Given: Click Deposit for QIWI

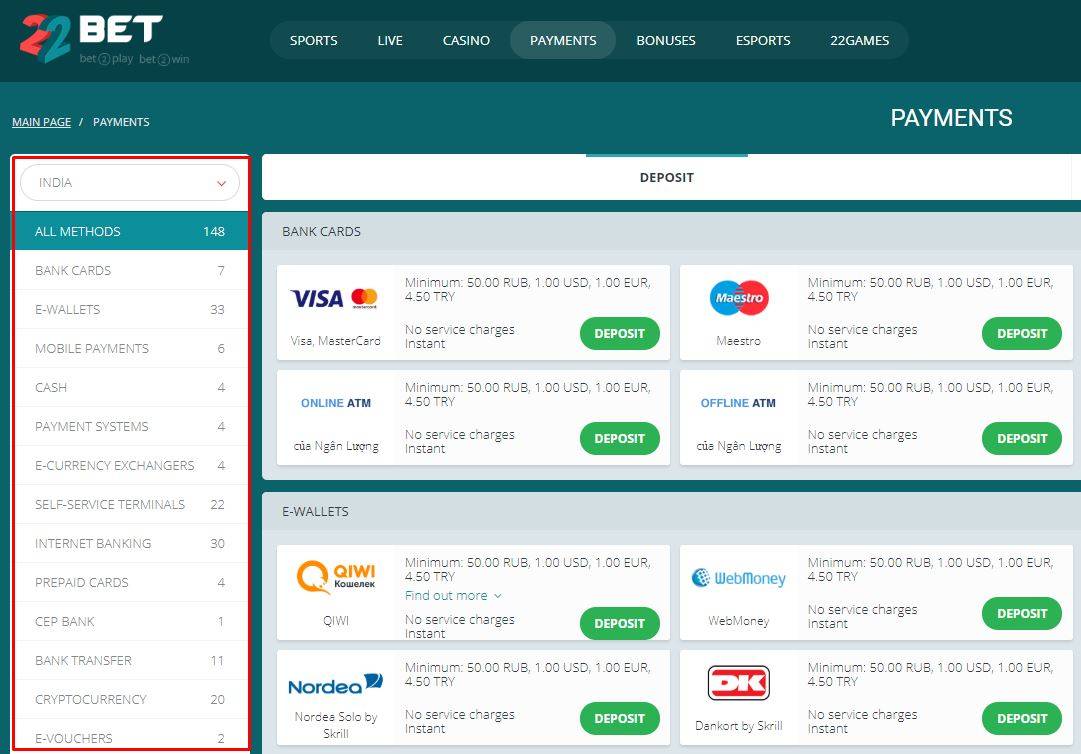Looking at the screenshot, I should 620,623.
